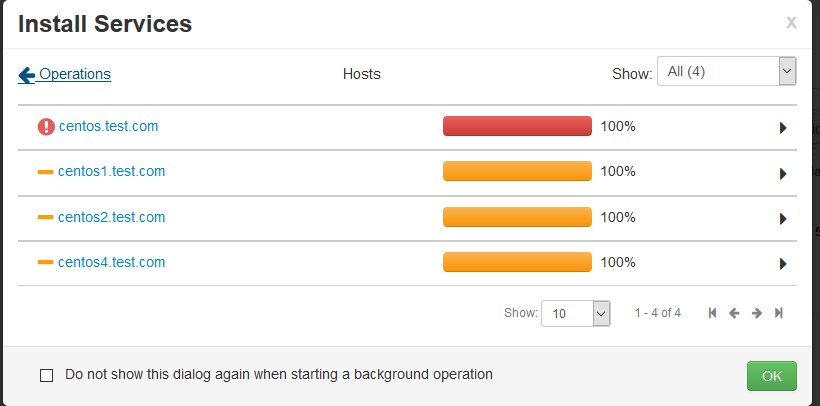Open the rows-per-page dropdown showing 10
820x406 pixels.
[575, 313]
